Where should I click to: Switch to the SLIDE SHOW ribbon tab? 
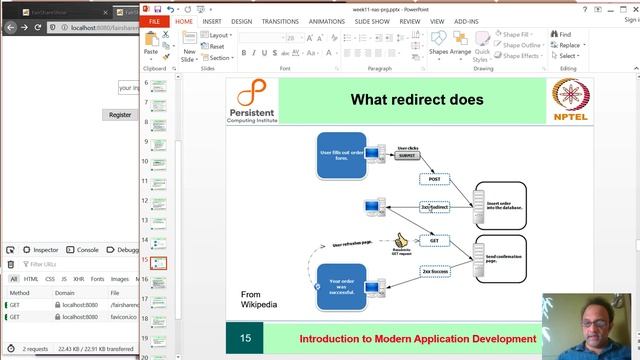tap(372, 22)
